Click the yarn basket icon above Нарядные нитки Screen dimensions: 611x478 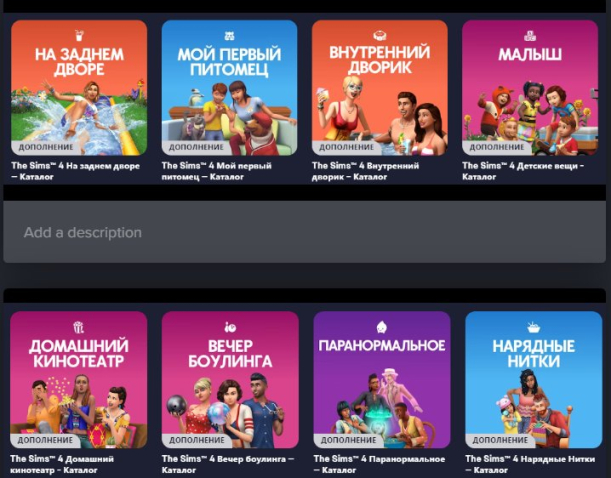[533, 327]
